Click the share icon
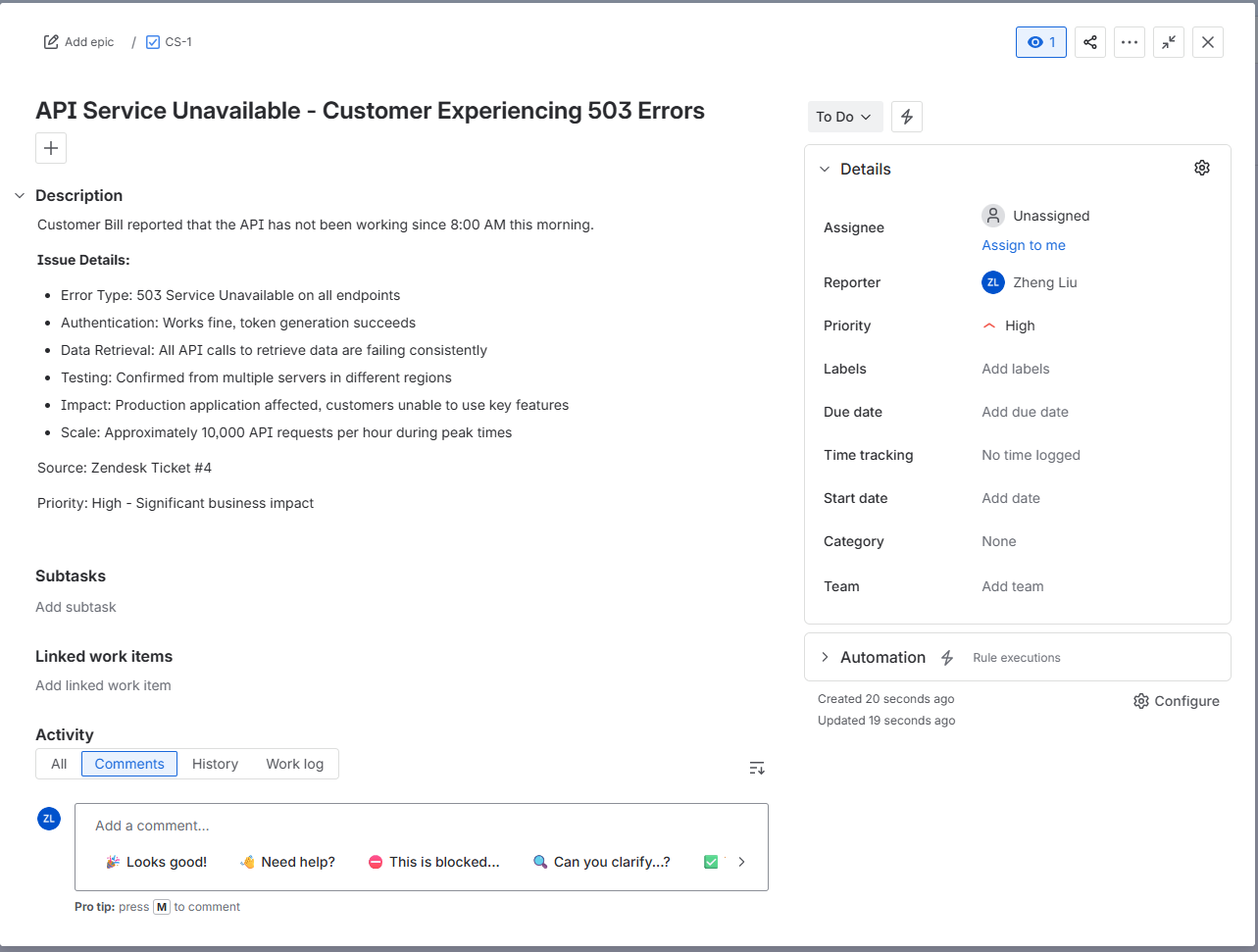The image size is (1258, 952). [x=1089, y=42]
